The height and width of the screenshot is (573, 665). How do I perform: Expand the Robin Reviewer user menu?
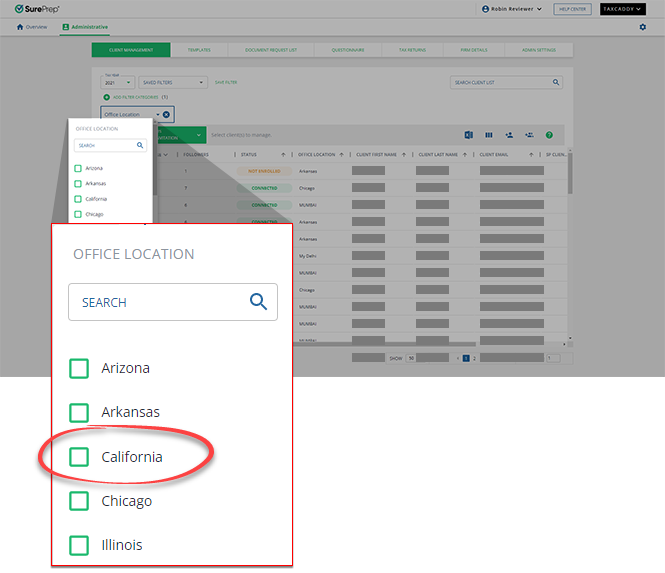[512, 9]
